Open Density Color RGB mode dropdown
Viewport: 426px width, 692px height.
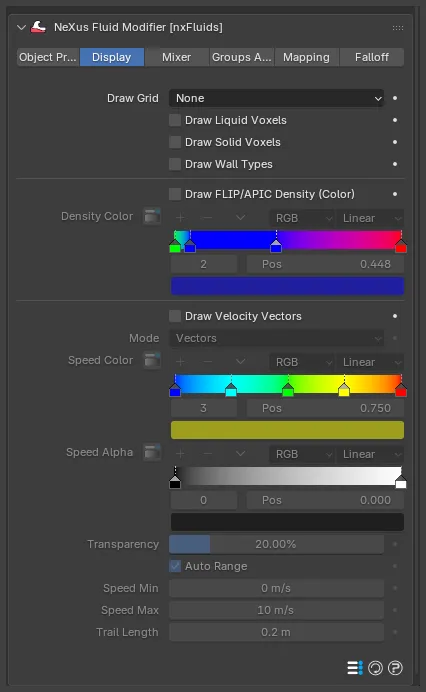tap(302, 218)
